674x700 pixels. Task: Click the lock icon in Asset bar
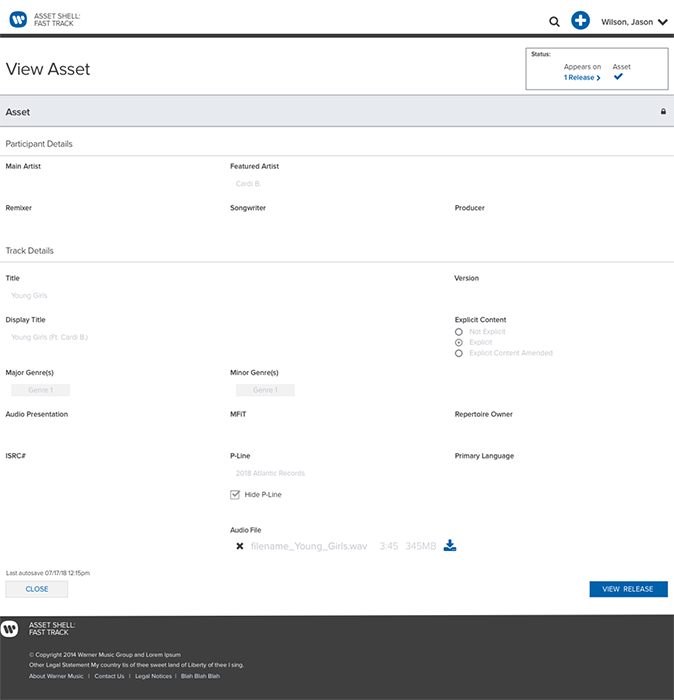click(x=663, y=112)
